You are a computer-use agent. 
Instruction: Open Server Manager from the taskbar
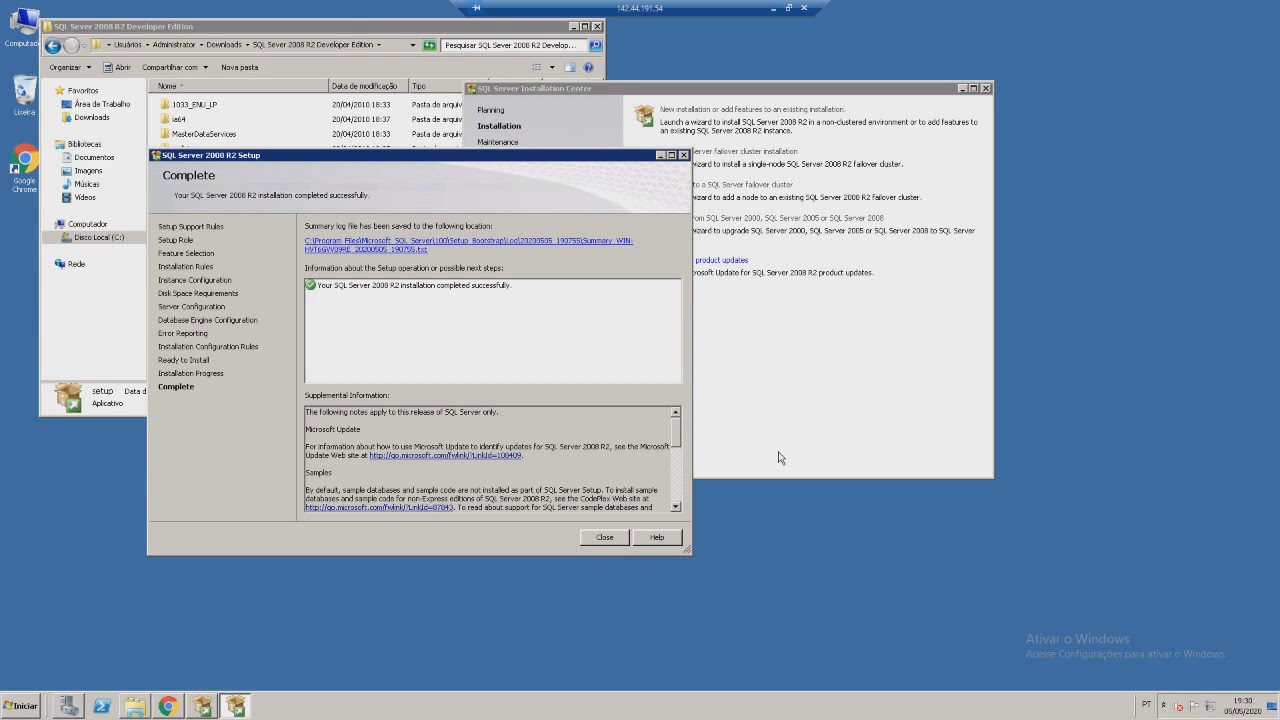[x=69, y=706]
